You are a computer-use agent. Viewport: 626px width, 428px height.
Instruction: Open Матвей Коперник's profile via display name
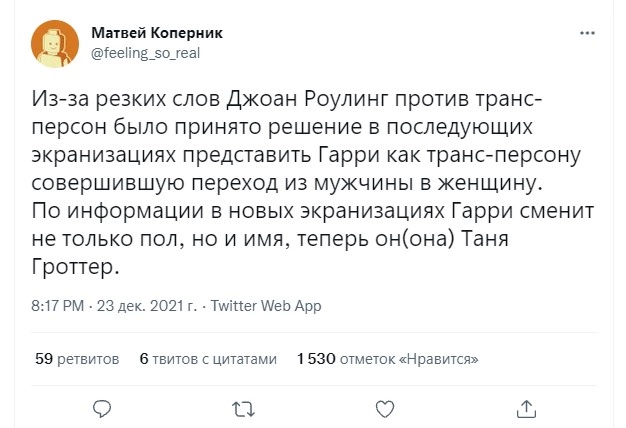157,33
